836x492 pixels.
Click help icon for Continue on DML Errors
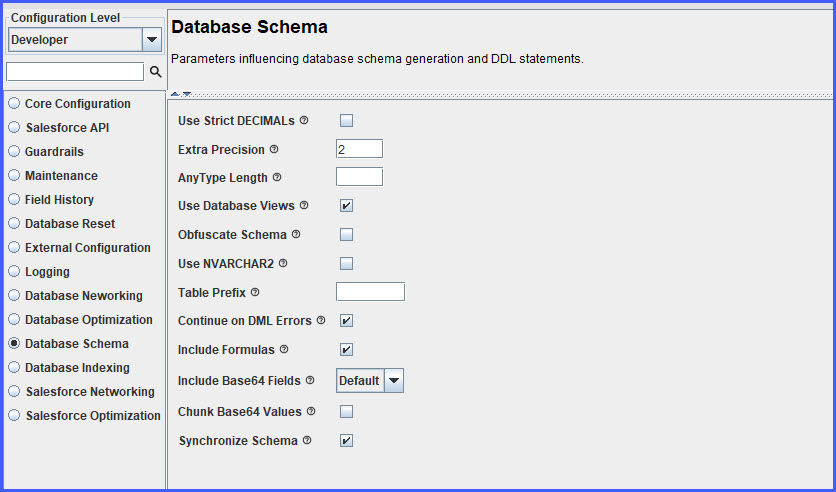pyautogui.click(x=321, y=320)
